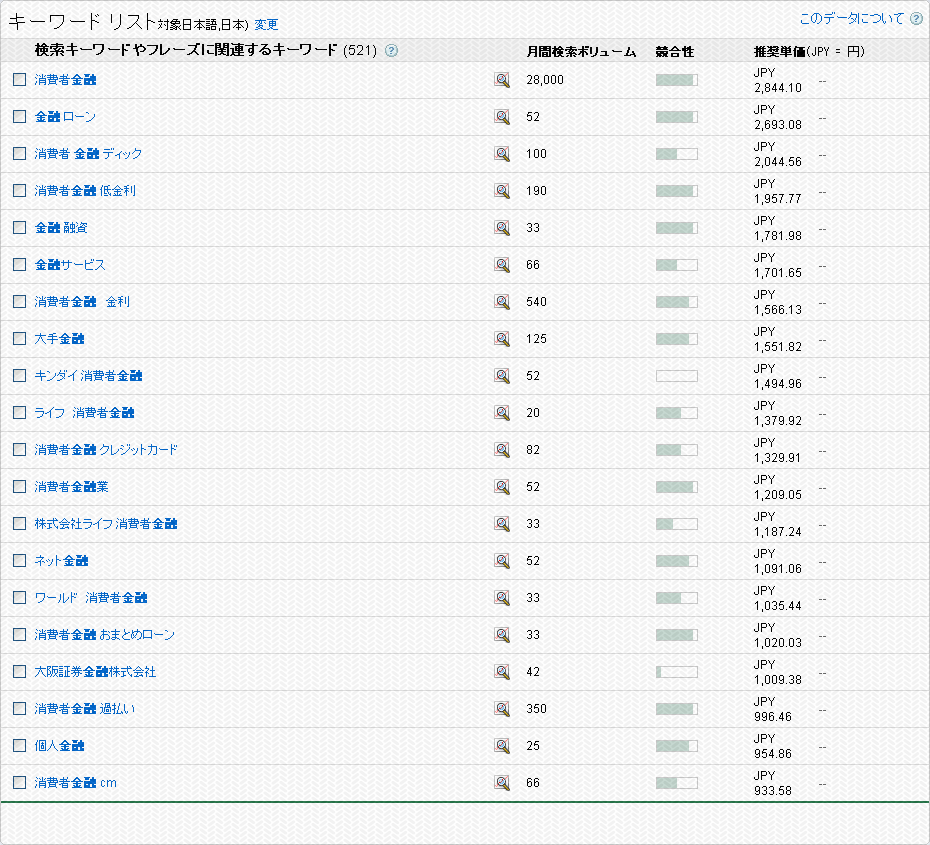This screenshot has height=845, width=930.
Task: Sort by 月間検索ボリューム column header
Action: tap(581, 51)
